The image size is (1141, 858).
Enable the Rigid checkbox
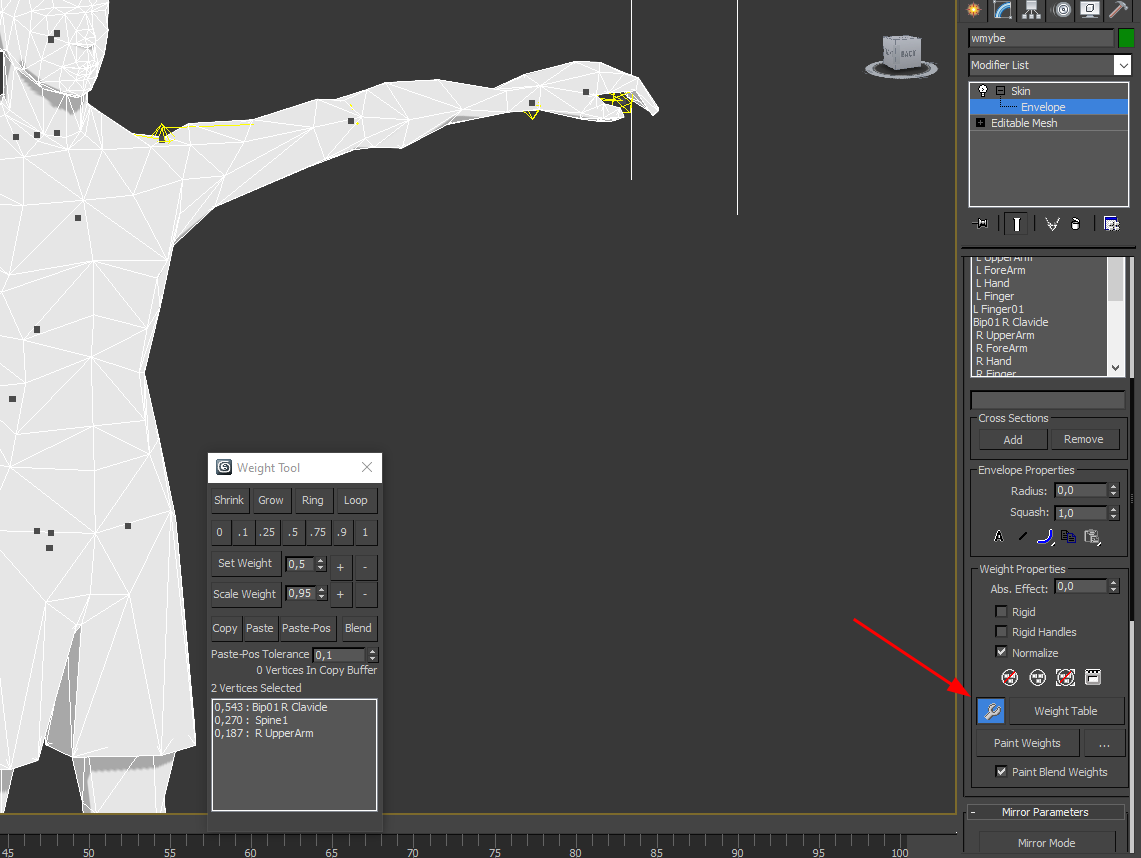click(x=1001, y=612)
